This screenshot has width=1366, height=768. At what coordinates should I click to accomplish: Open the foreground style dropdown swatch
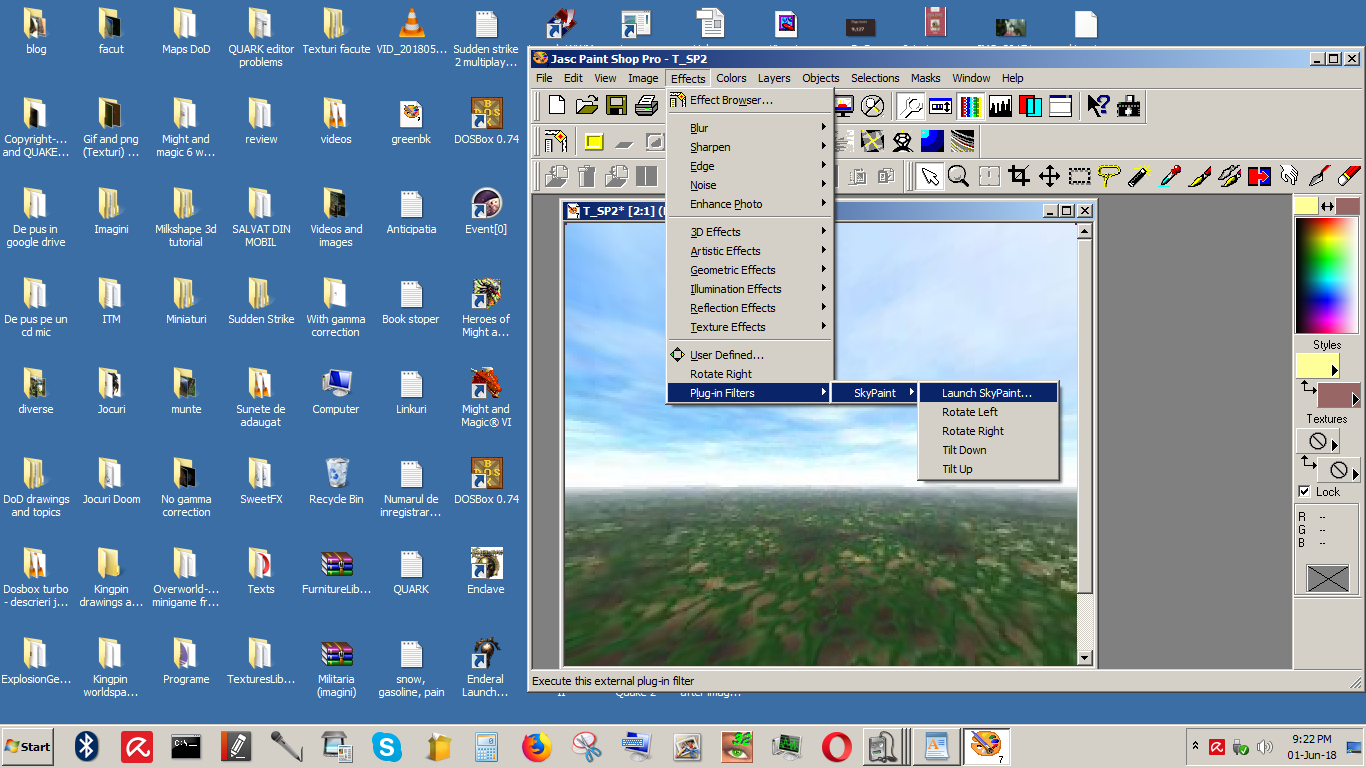point(1317,366)
